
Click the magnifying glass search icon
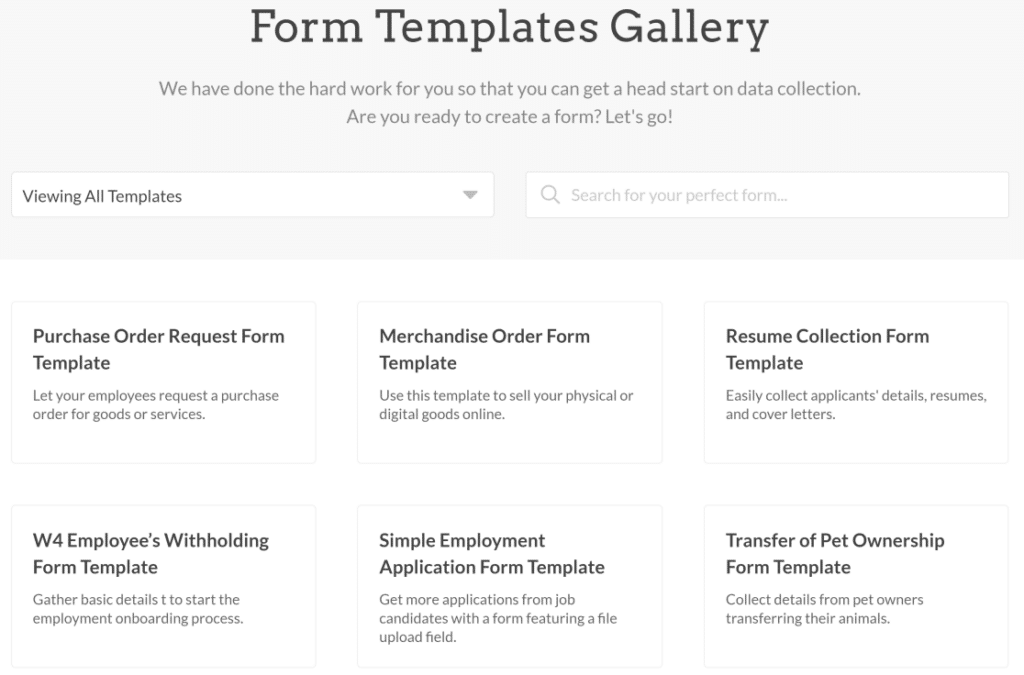(549, 195)
